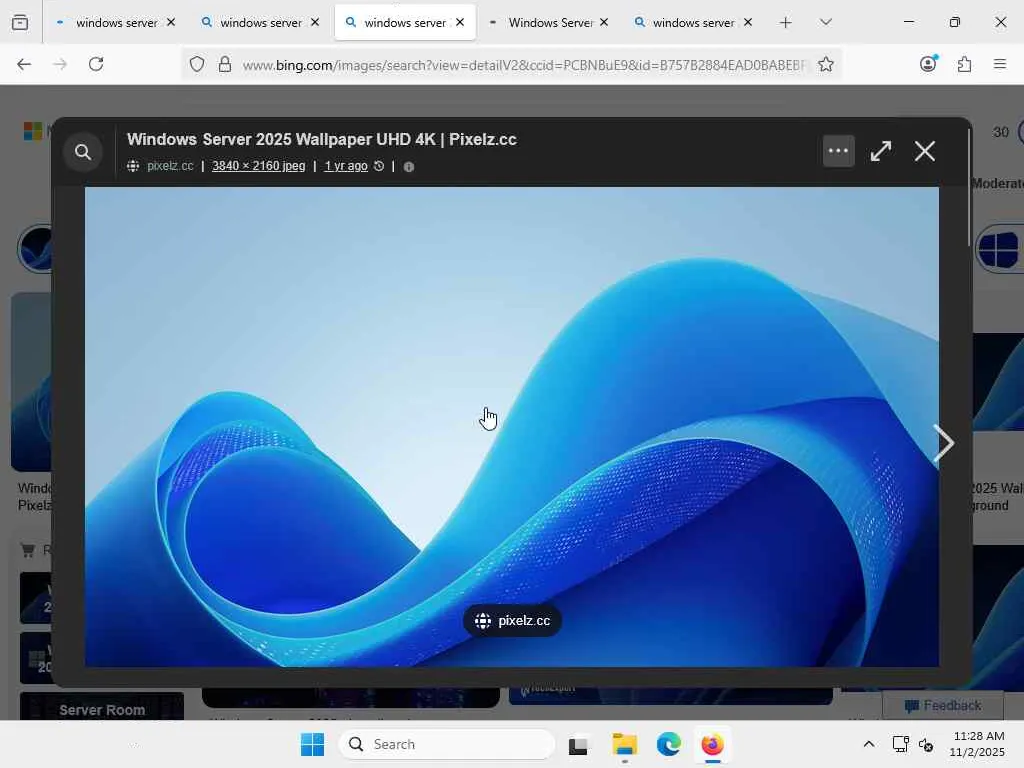
Task: Open Task View on taskbar
Action: [578, 745]
